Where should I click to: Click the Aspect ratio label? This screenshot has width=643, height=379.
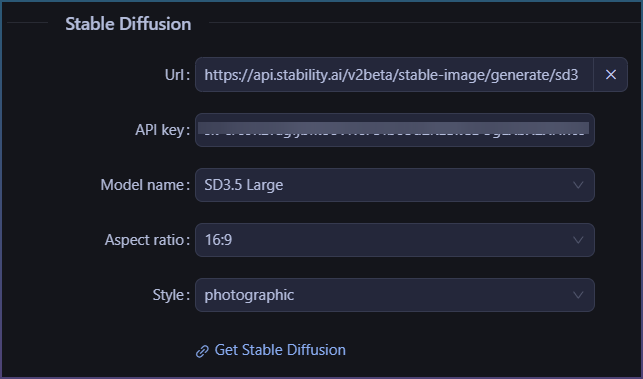tap(147, 240)
